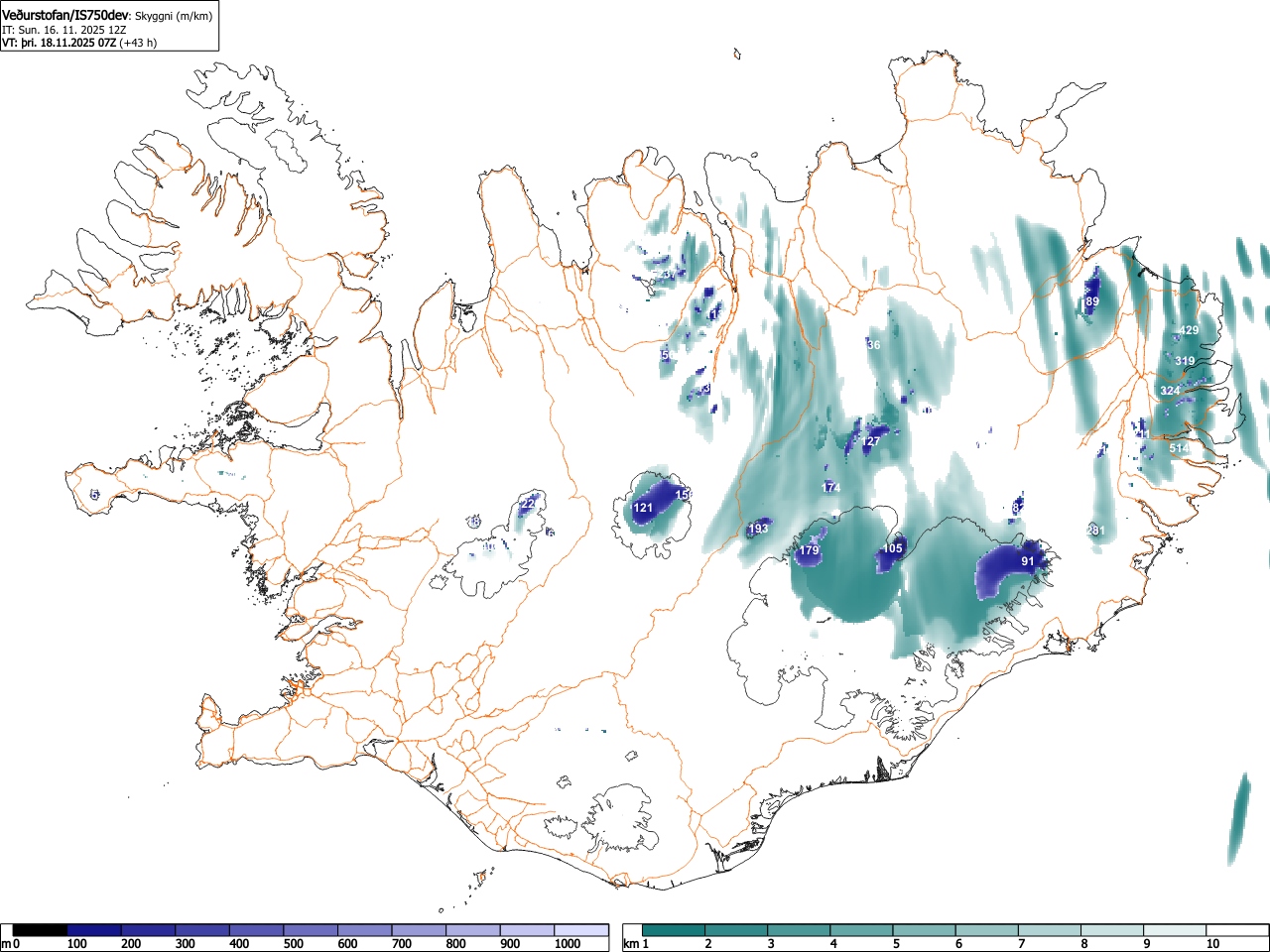Click the 900 tick label on m legend
Viewport: 1270px width, 952px height.
tap(510, 944)
